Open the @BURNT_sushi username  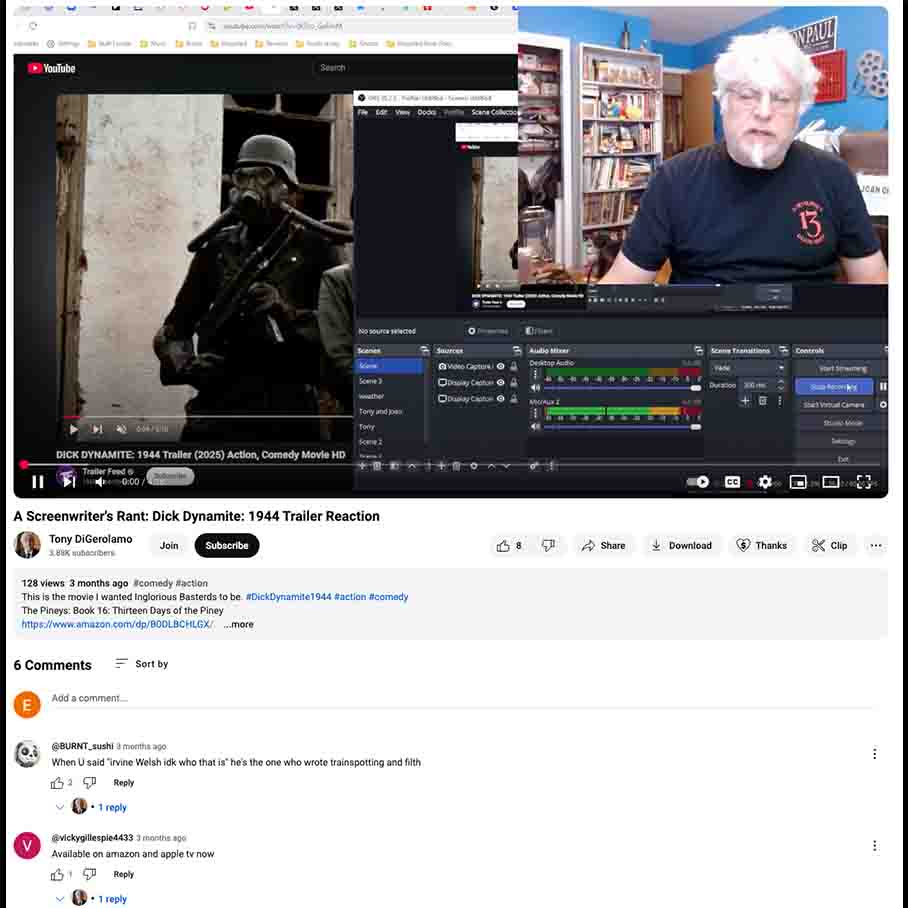coord(82,746)
